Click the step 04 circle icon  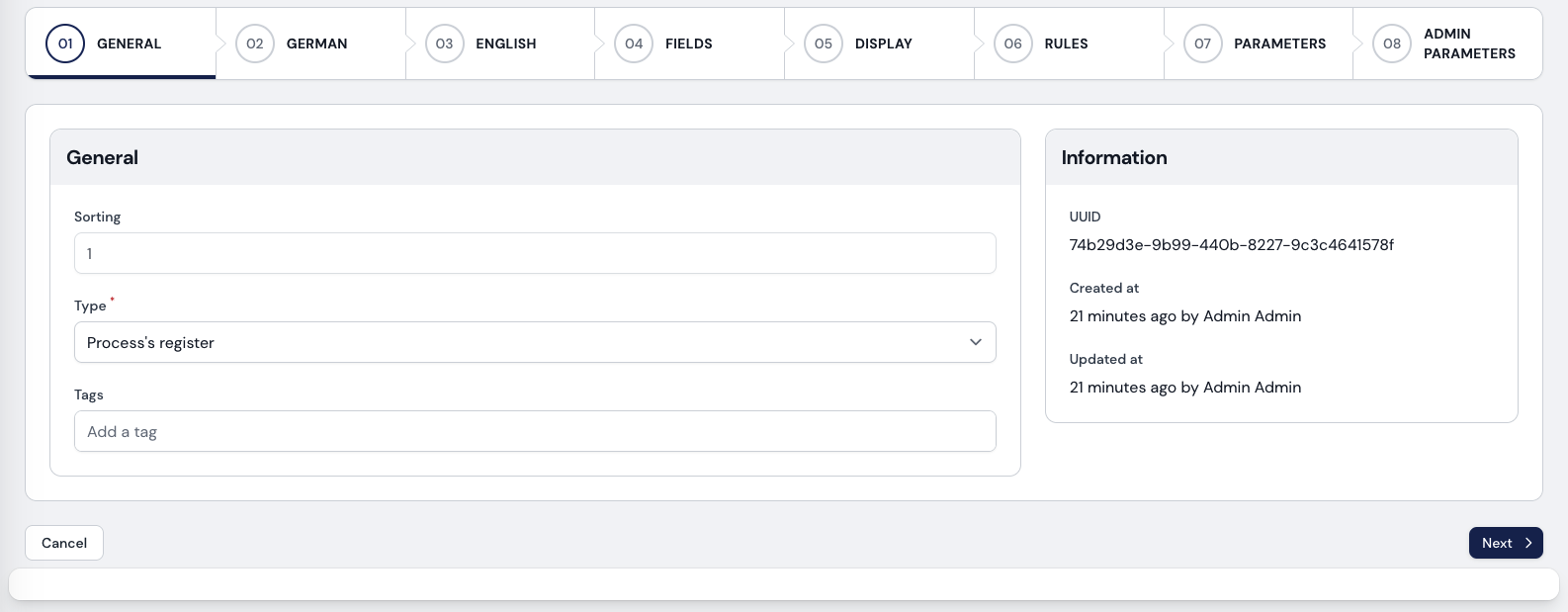(634, 44)
